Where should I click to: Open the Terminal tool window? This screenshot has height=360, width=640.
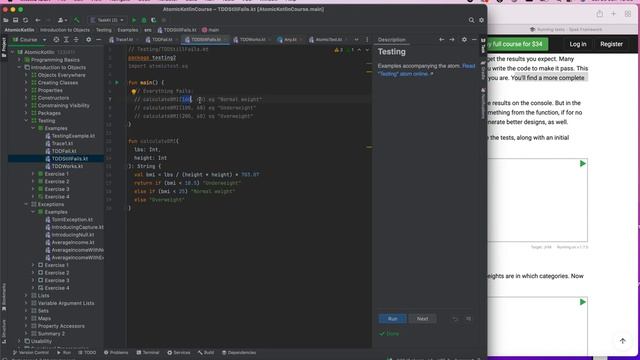pos(148,353)
